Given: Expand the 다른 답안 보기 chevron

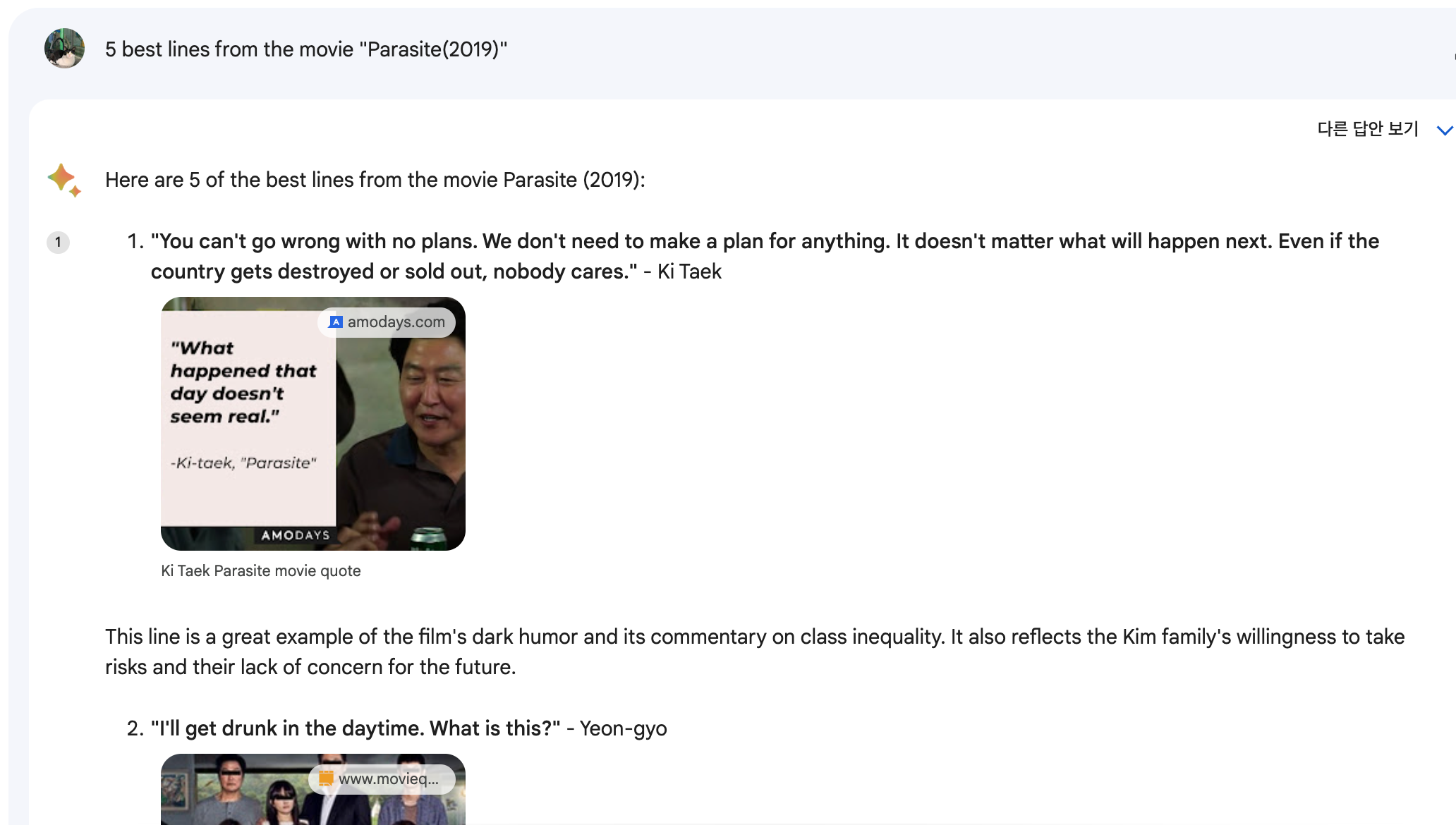Looking at the screenshot, I should click(1445, 130).
